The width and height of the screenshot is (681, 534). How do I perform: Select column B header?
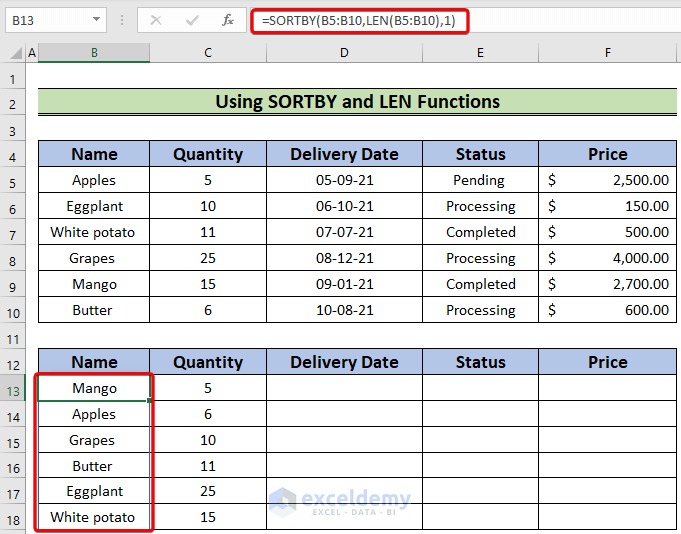pyautogui.click(x=94, y=53)
